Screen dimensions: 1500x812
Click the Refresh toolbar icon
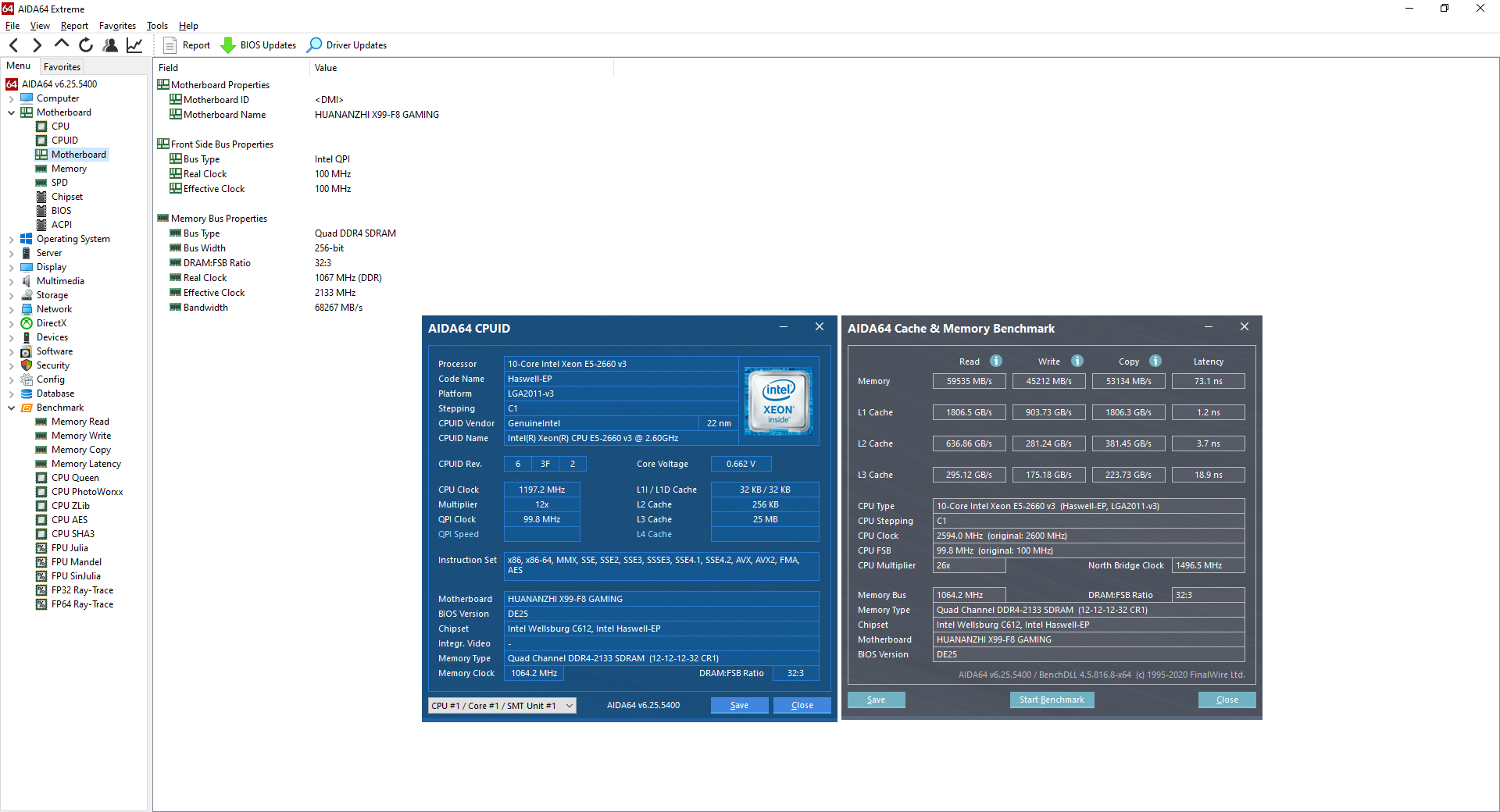86,45
